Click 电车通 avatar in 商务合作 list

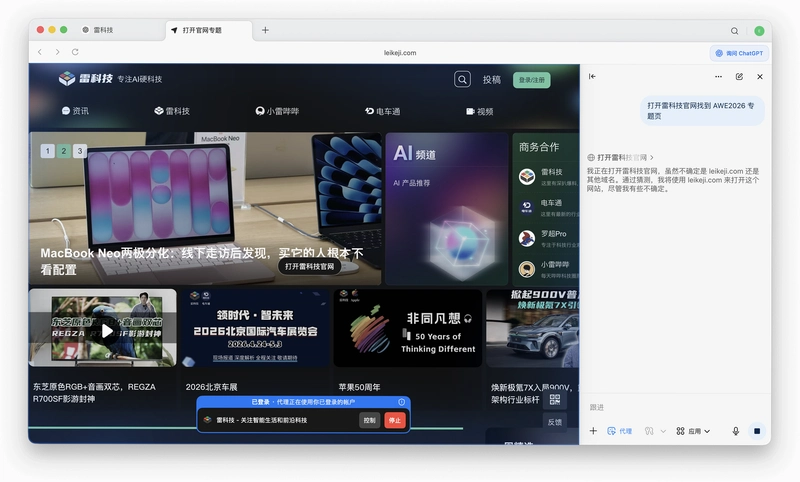[x=527, y=207]
